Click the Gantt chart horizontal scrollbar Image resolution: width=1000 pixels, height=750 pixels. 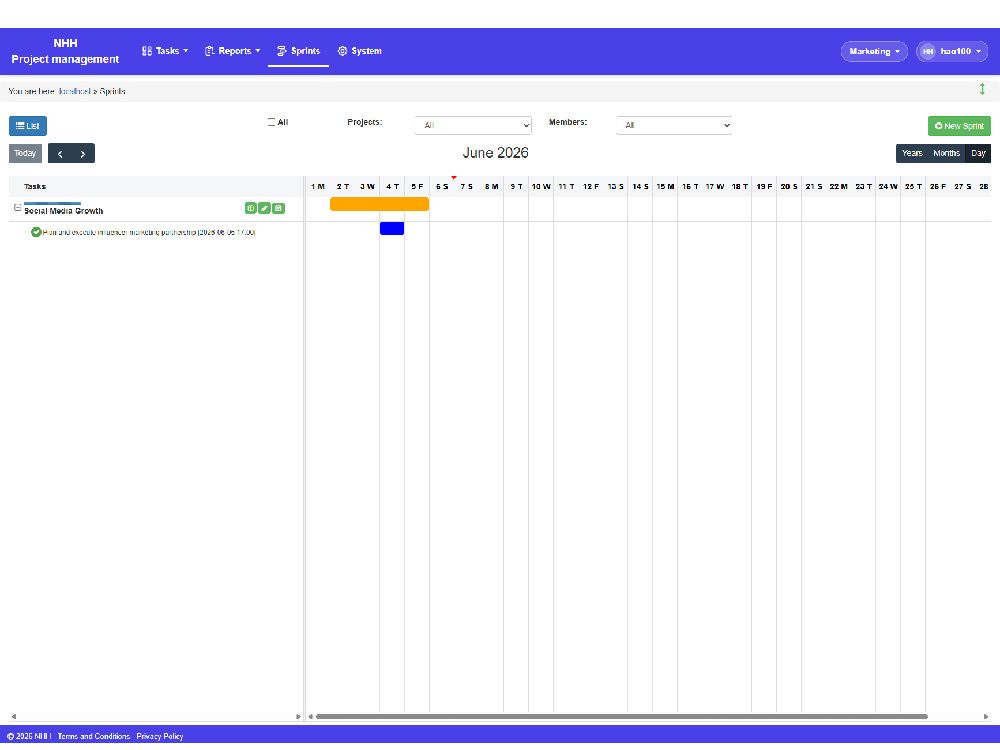click(622, 717)
